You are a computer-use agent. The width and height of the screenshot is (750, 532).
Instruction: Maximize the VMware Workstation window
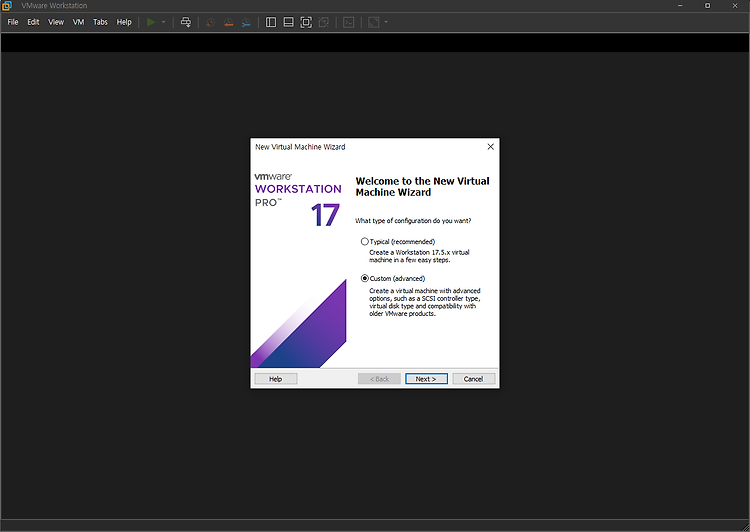tap(707, 6)
